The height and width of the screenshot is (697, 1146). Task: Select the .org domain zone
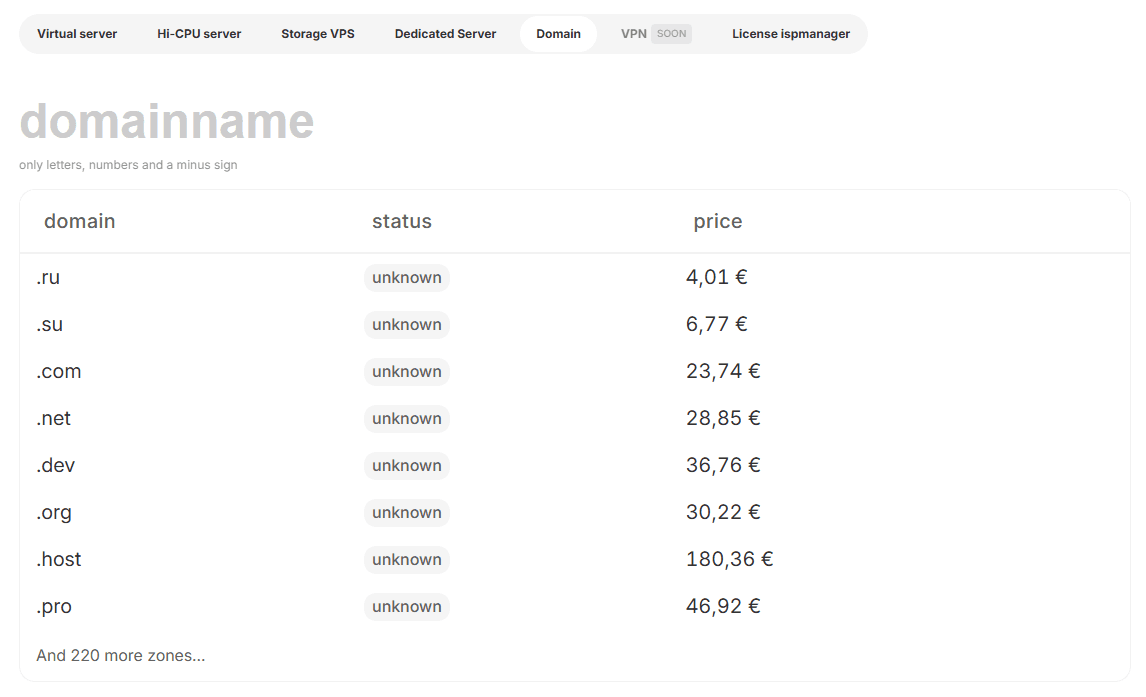click(x=54, y=513)
